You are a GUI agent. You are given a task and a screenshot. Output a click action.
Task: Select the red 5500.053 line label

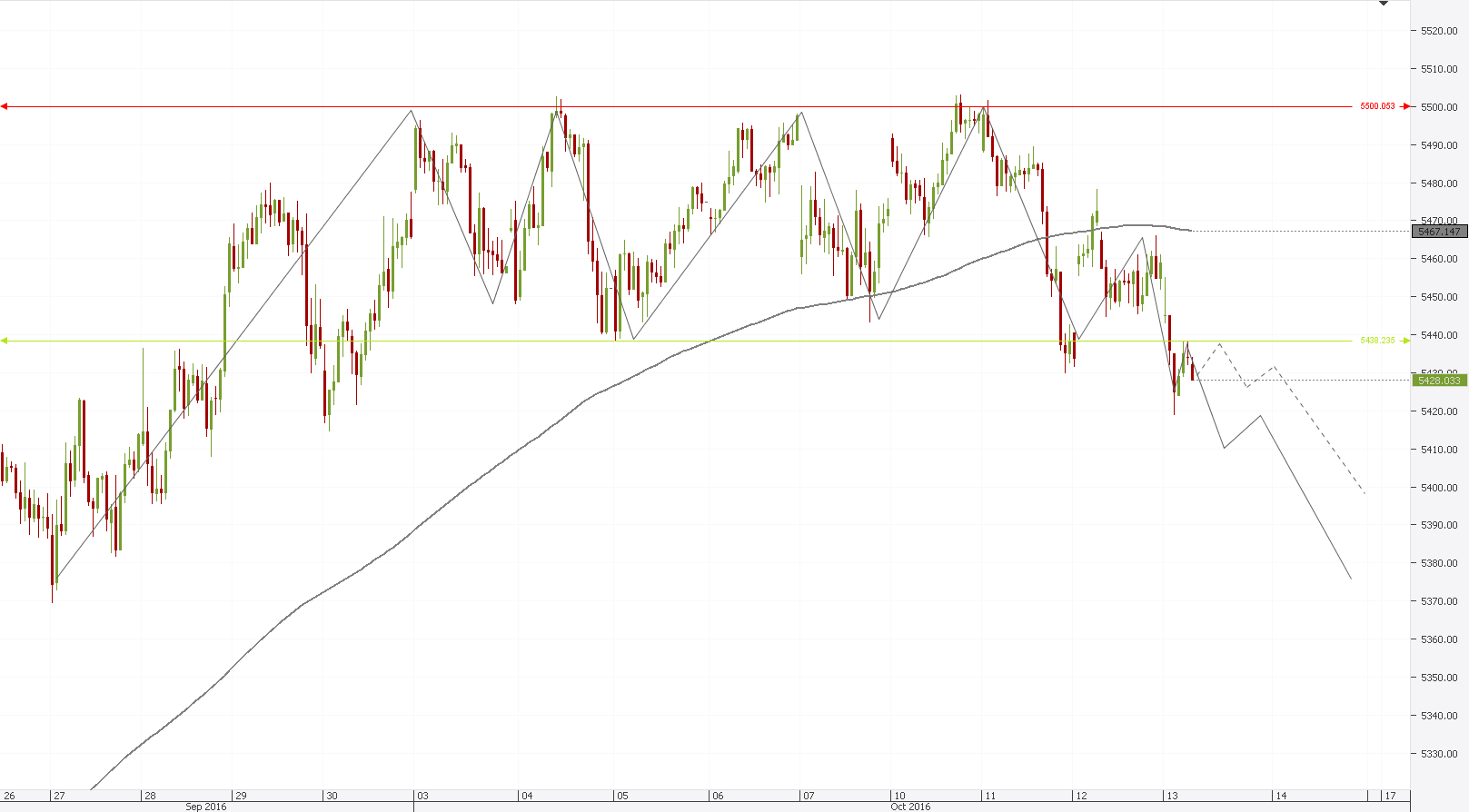(x=1377, y=106)
